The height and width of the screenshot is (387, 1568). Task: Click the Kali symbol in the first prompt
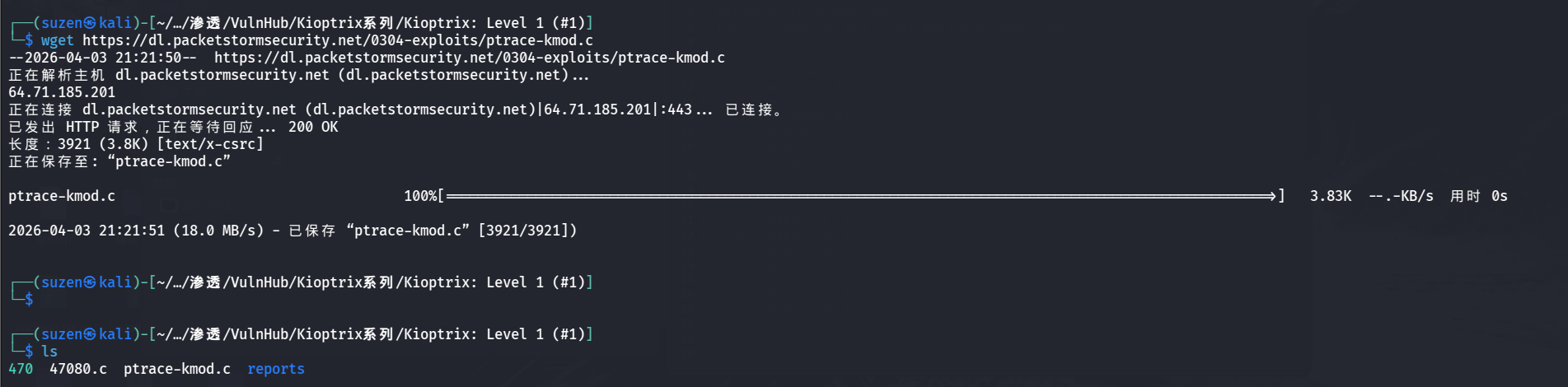coord(90,23)
